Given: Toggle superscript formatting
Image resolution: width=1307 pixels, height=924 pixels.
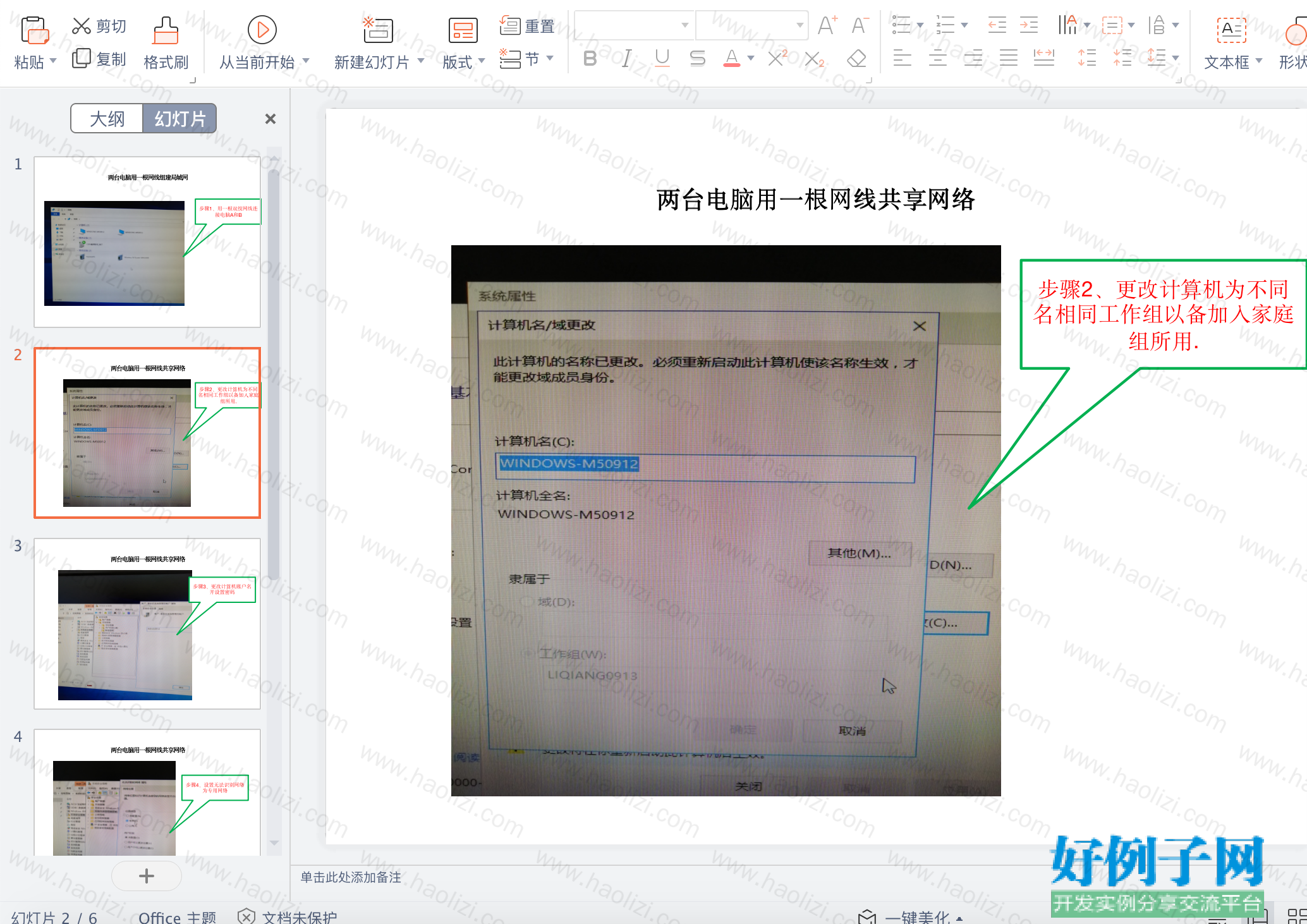Looking at the screenshot, I should [777, 58].
